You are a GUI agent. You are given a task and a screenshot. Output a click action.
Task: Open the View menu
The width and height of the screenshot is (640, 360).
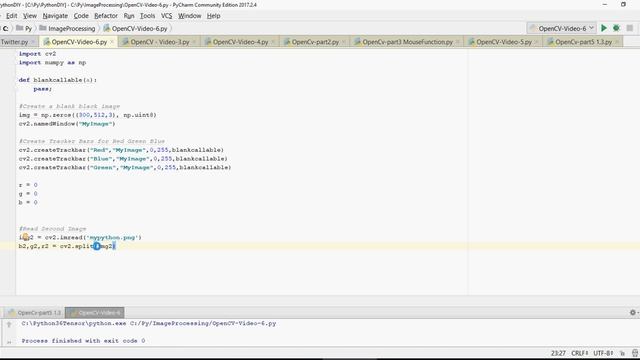coord(29,16)
